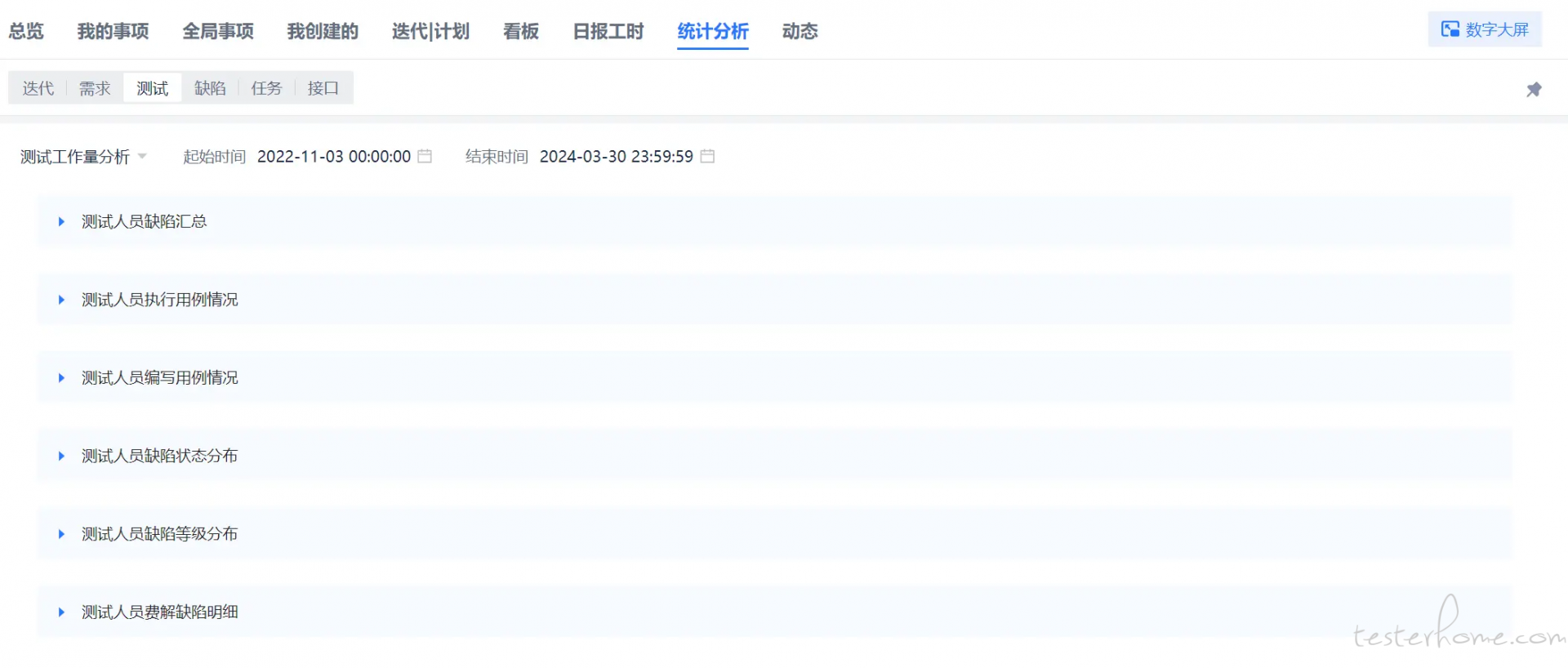The image size is (1568, 668).
Task: Expand arrow for 测试人员执行用例情况
Action: click(x=61, y=300)
